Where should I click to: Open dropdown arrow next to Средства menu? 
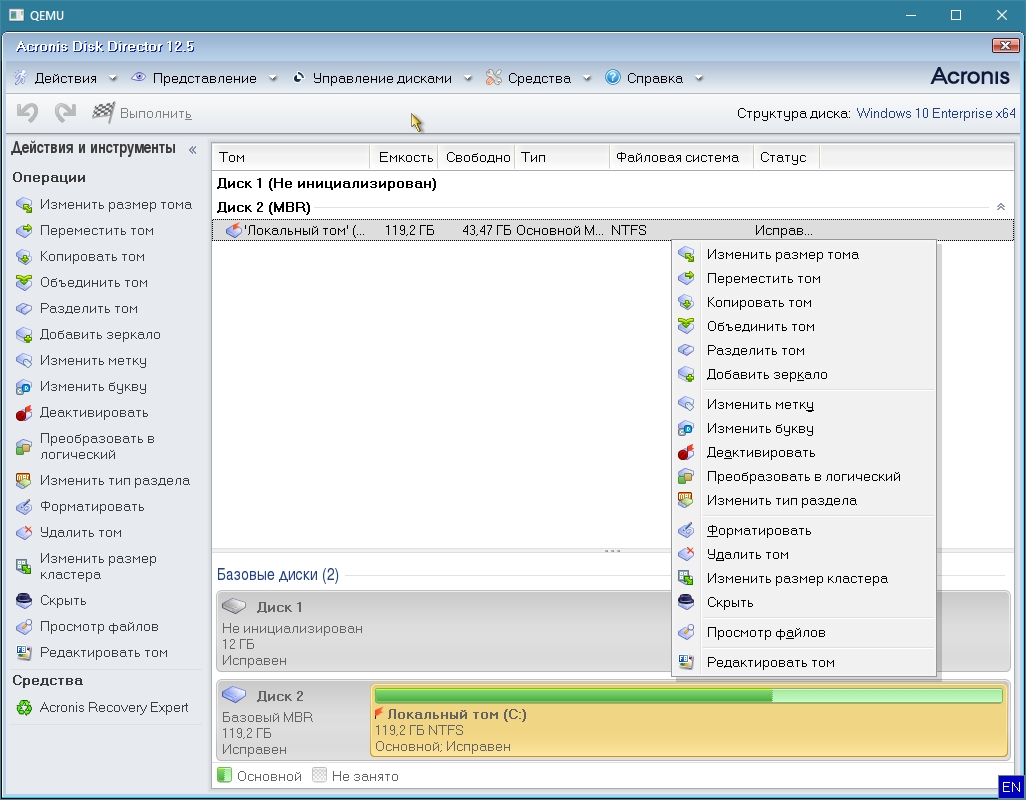(587, 78)
